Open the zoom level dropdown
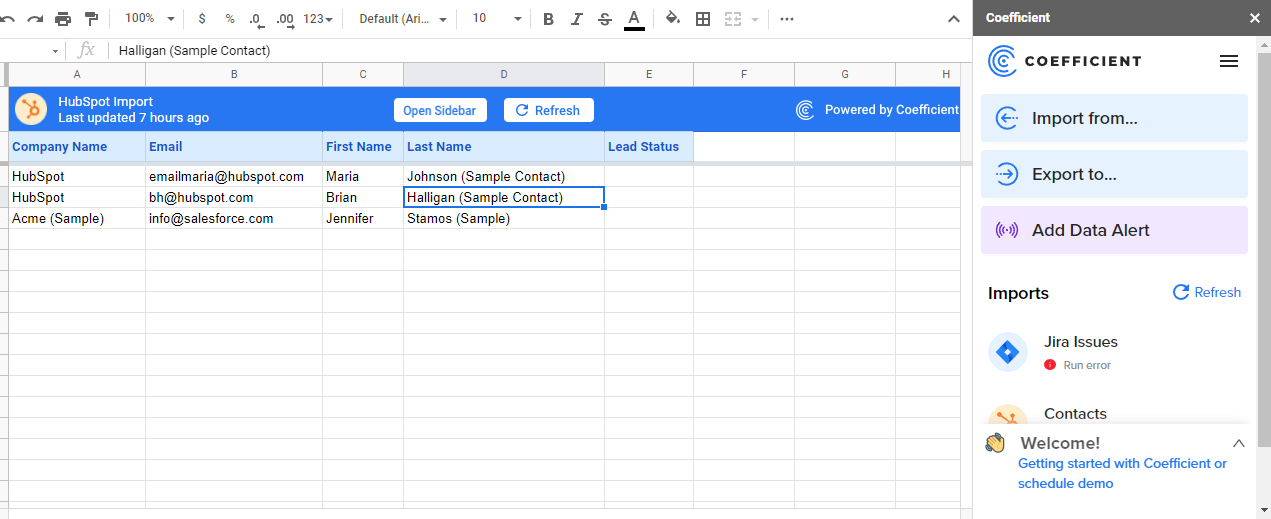Screen dimensions: 1271x519 [149, 19]
